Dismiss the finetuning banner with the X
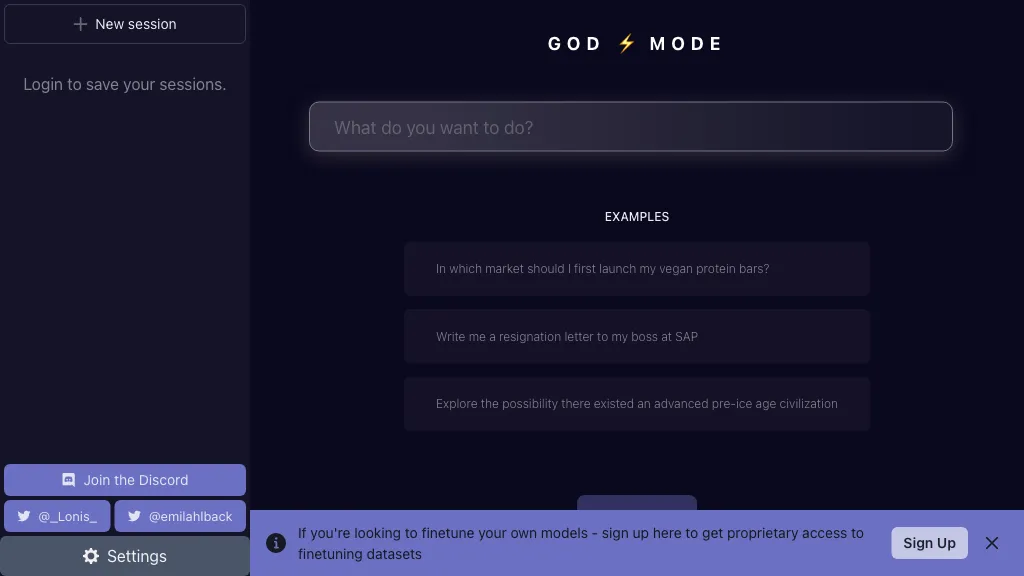The image size is (1024, 576). pyautogui.click(x=992, y=543)
